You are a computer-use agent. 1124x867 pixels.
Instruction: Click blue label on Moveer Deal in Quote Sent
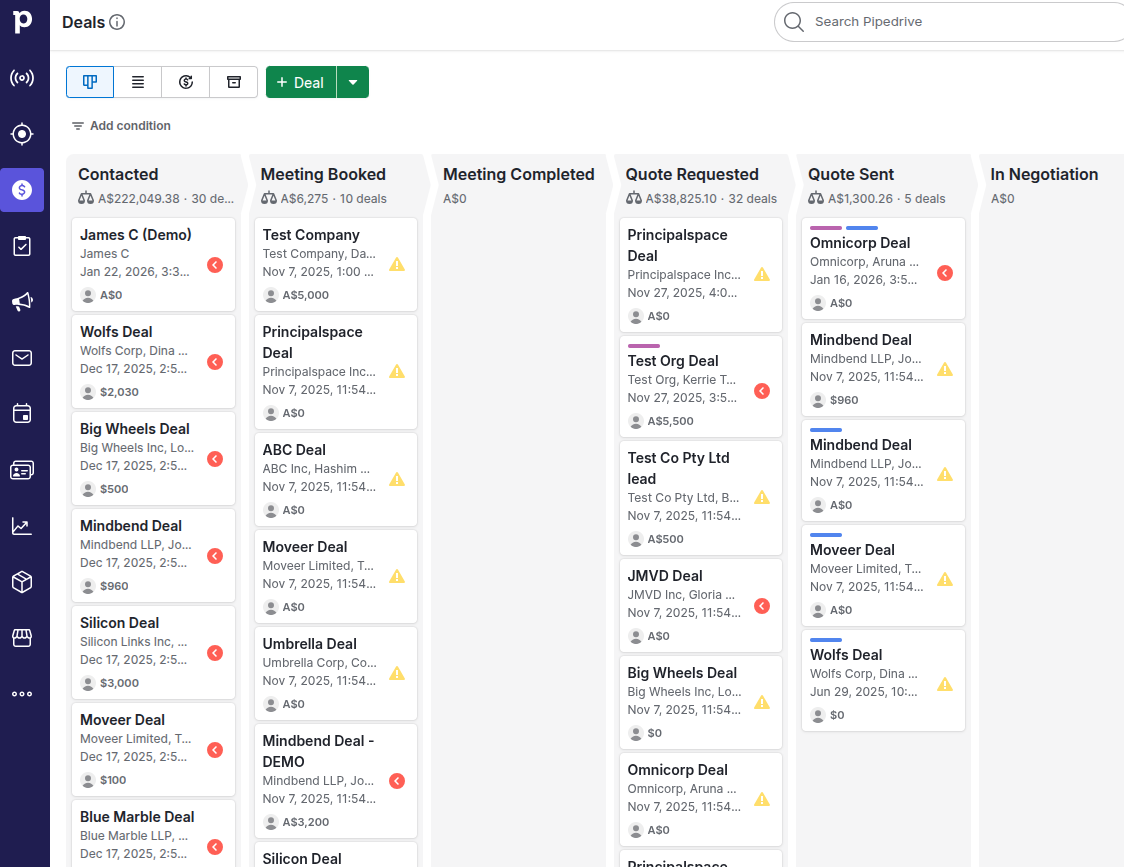[x=826, y=535]
